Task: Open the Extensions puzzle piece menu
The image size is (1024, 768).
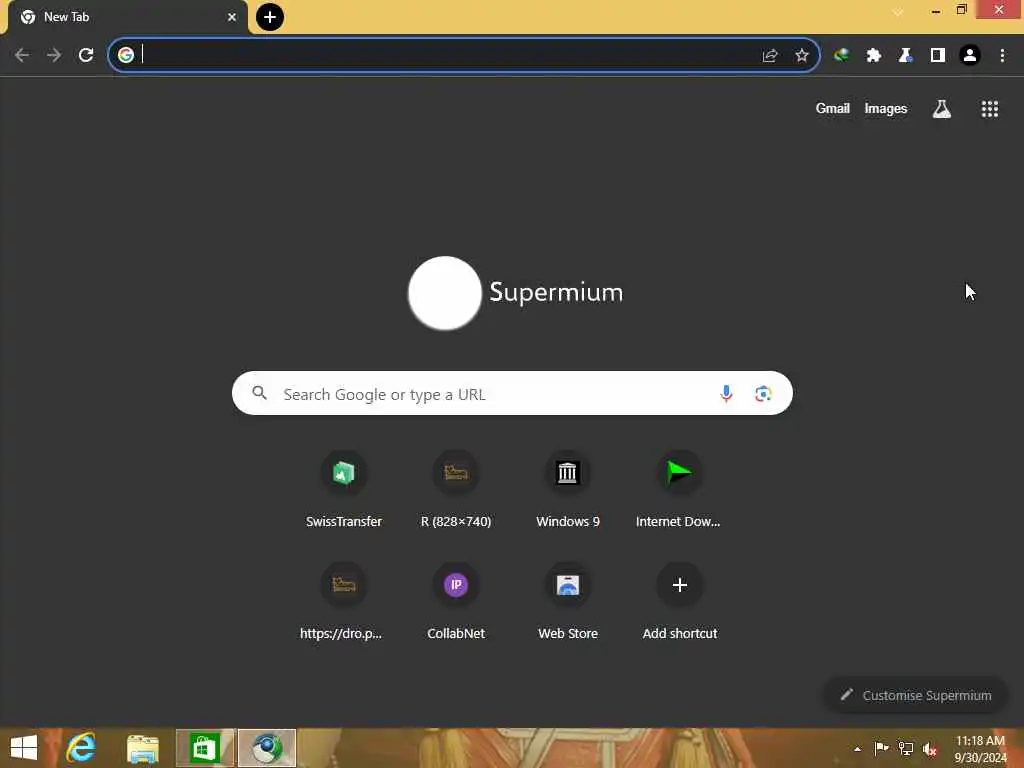Action: coord(873,56)
